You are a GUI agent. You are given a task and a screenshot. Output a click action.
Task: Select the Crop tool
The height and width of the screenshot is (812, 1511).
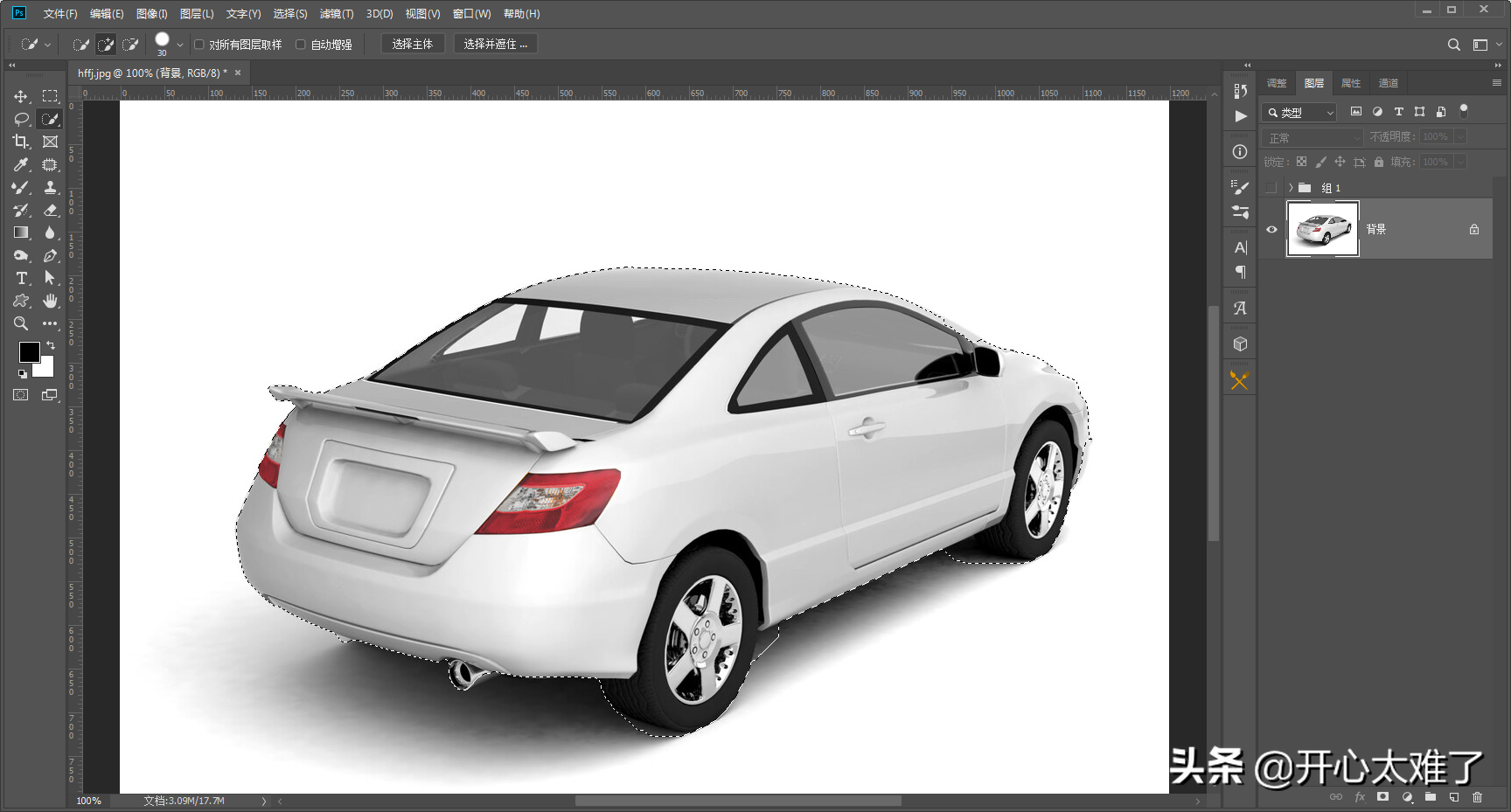point(21,142)
